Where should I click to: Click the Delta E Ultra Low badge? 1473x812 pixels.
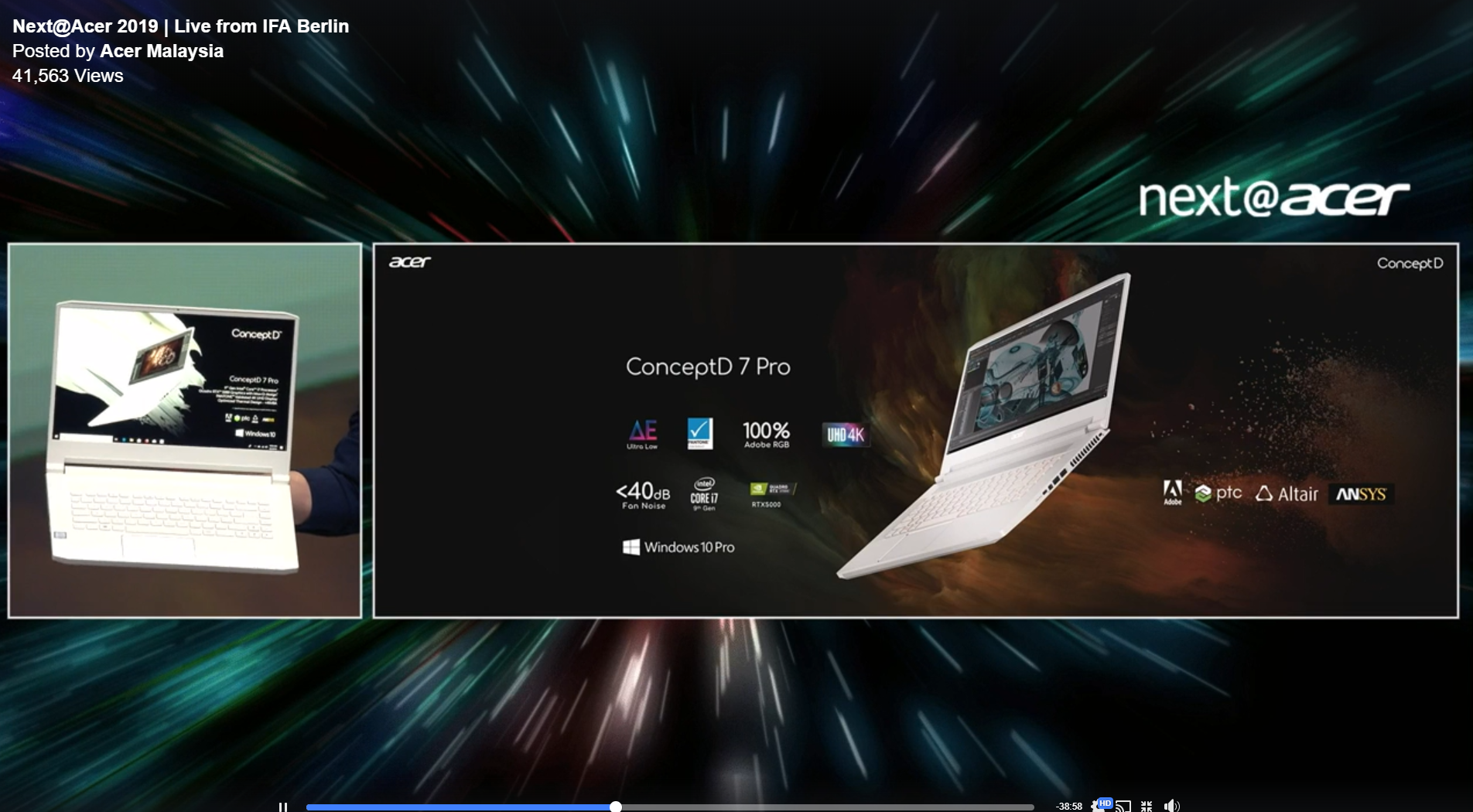(642, 435)
